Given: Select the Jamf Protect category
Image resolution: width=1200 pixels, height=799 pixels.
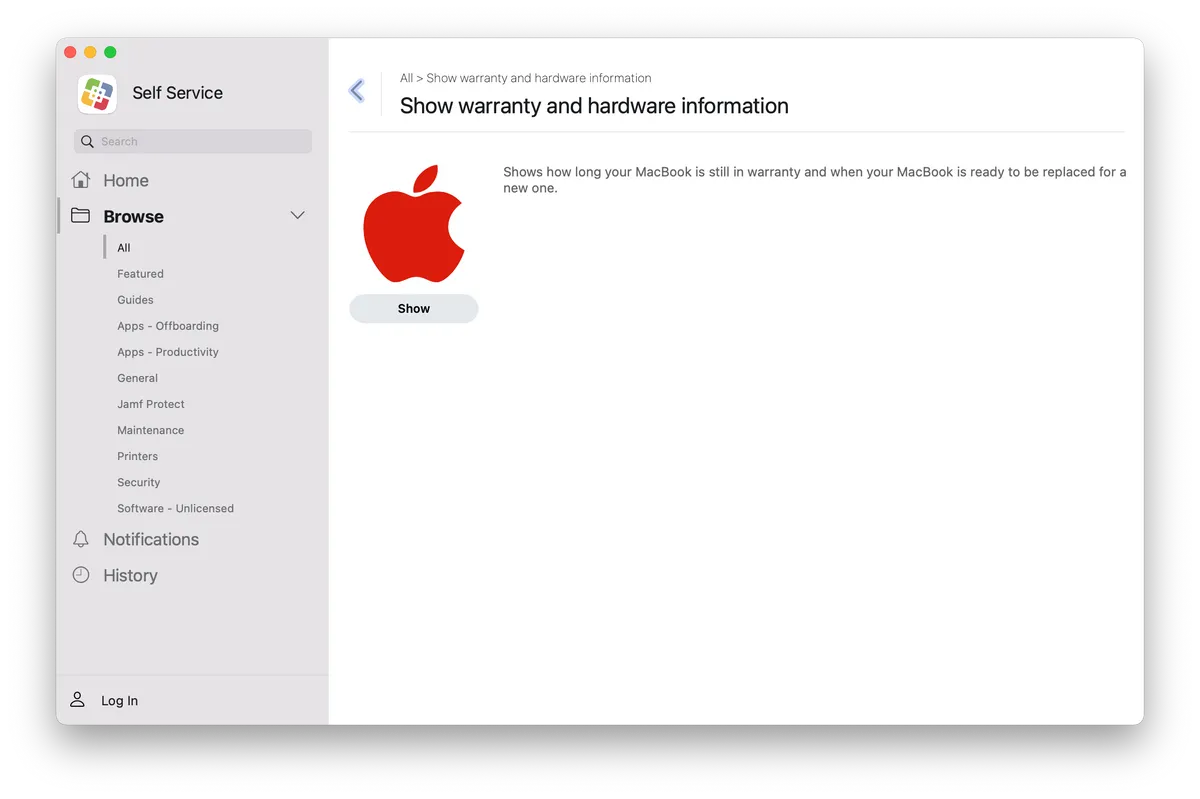Looking at the screenshot, I should [x=151, y=404].
